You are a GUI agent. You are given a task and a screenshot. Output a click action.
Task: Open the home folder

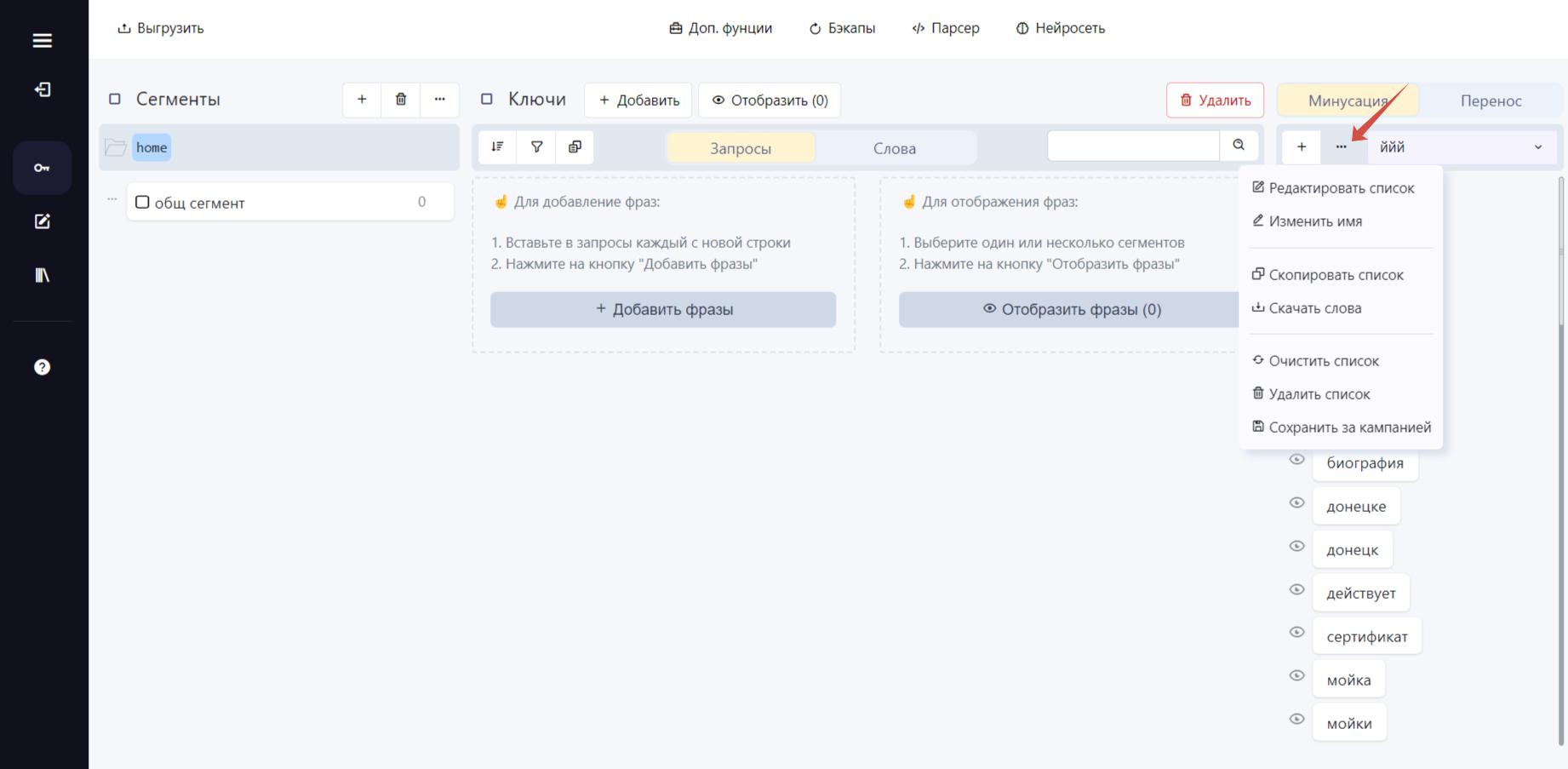pyautogui.click(x=152, y=147)
